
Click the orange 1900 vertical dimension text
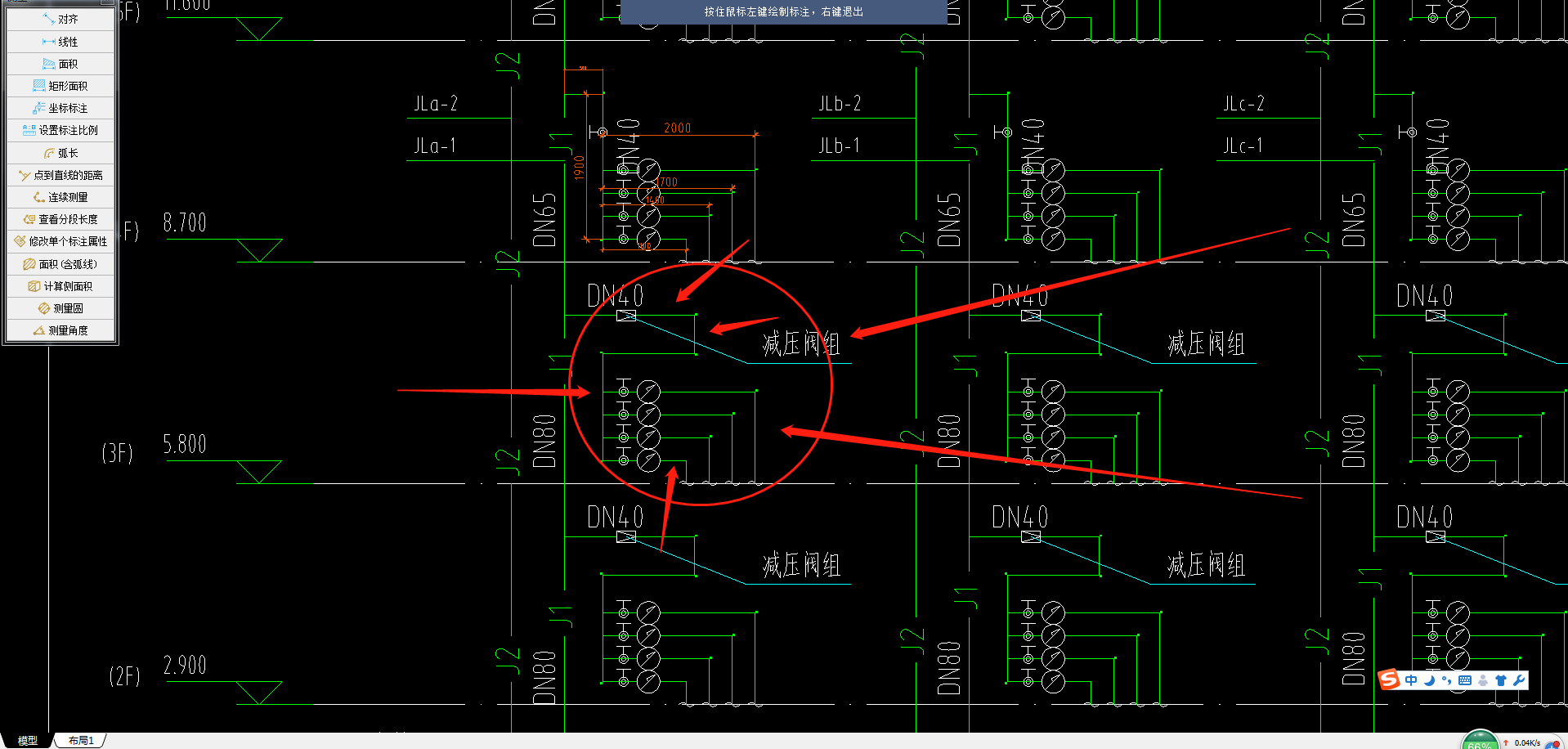[579, 168]
